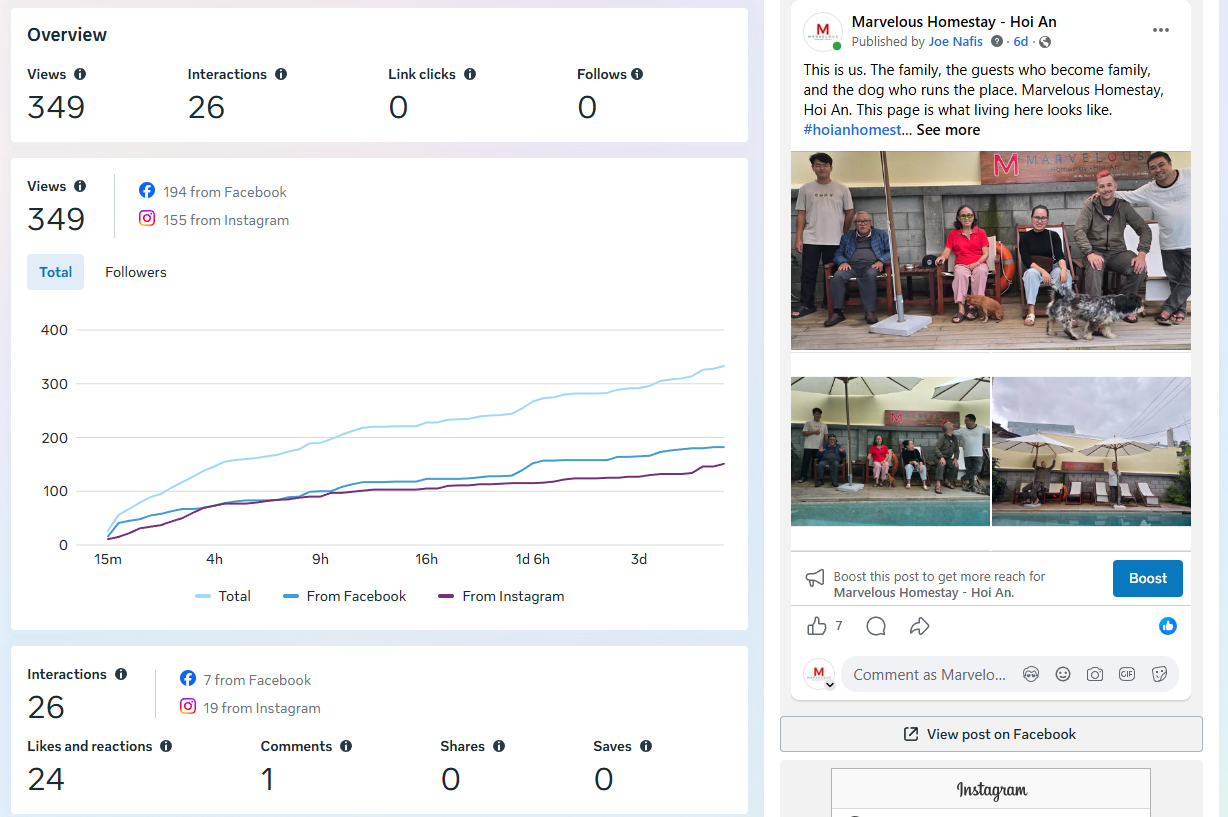Click the '400' gridline label on chart

[54, 330]
